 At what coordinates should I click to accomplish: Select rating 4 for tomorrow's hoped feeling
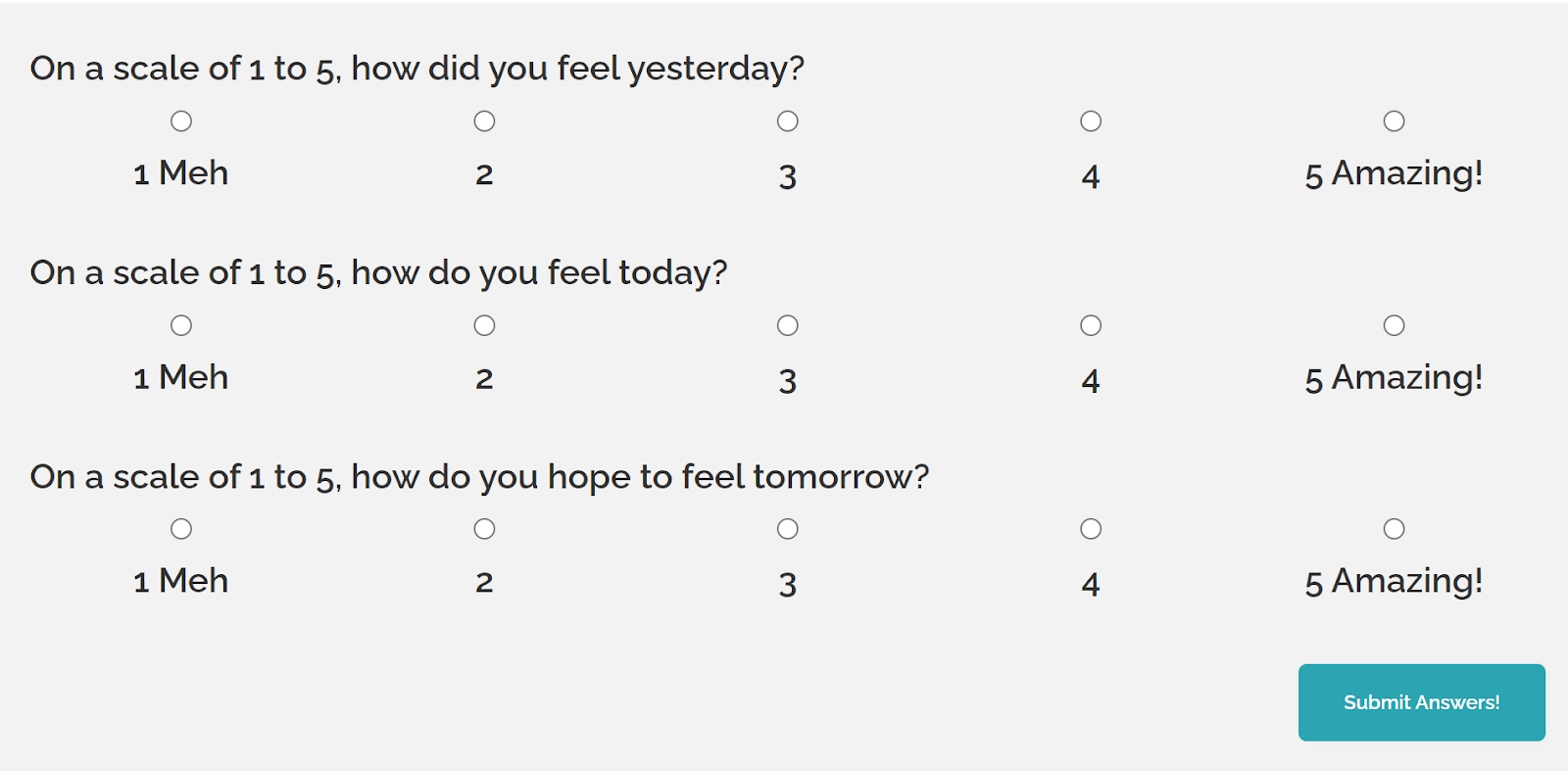(x=1091, y=529)
